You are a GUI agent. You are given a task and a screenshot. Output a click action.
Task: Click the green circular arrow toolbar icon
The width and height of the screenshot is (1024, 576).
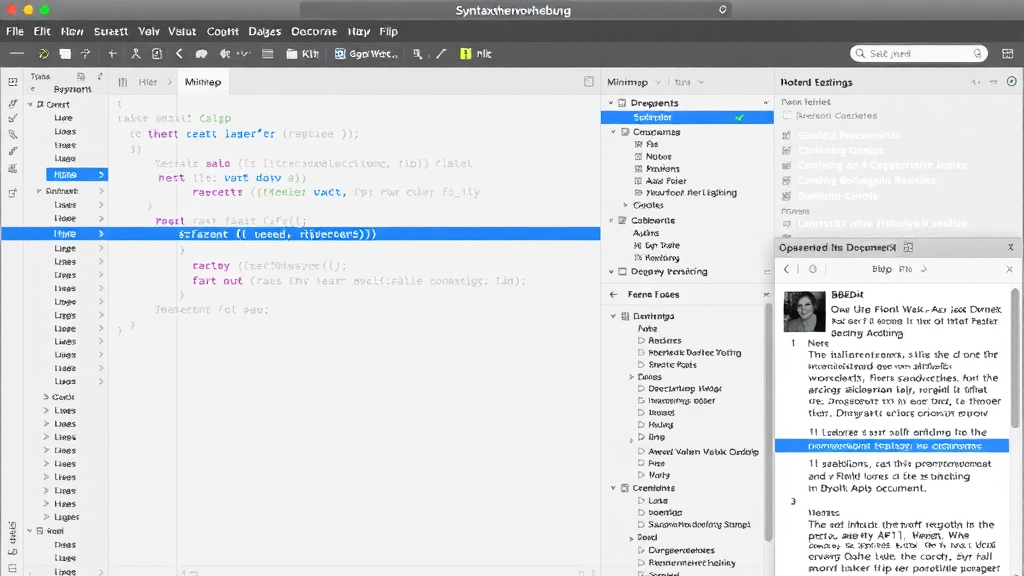[43, 54]
